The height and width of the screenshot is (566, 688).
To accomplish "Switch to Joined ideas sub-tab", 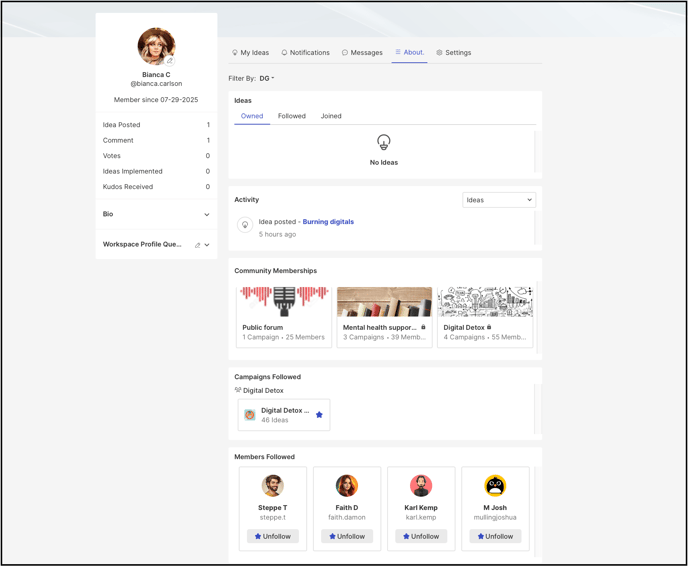I will pos(331,116).
